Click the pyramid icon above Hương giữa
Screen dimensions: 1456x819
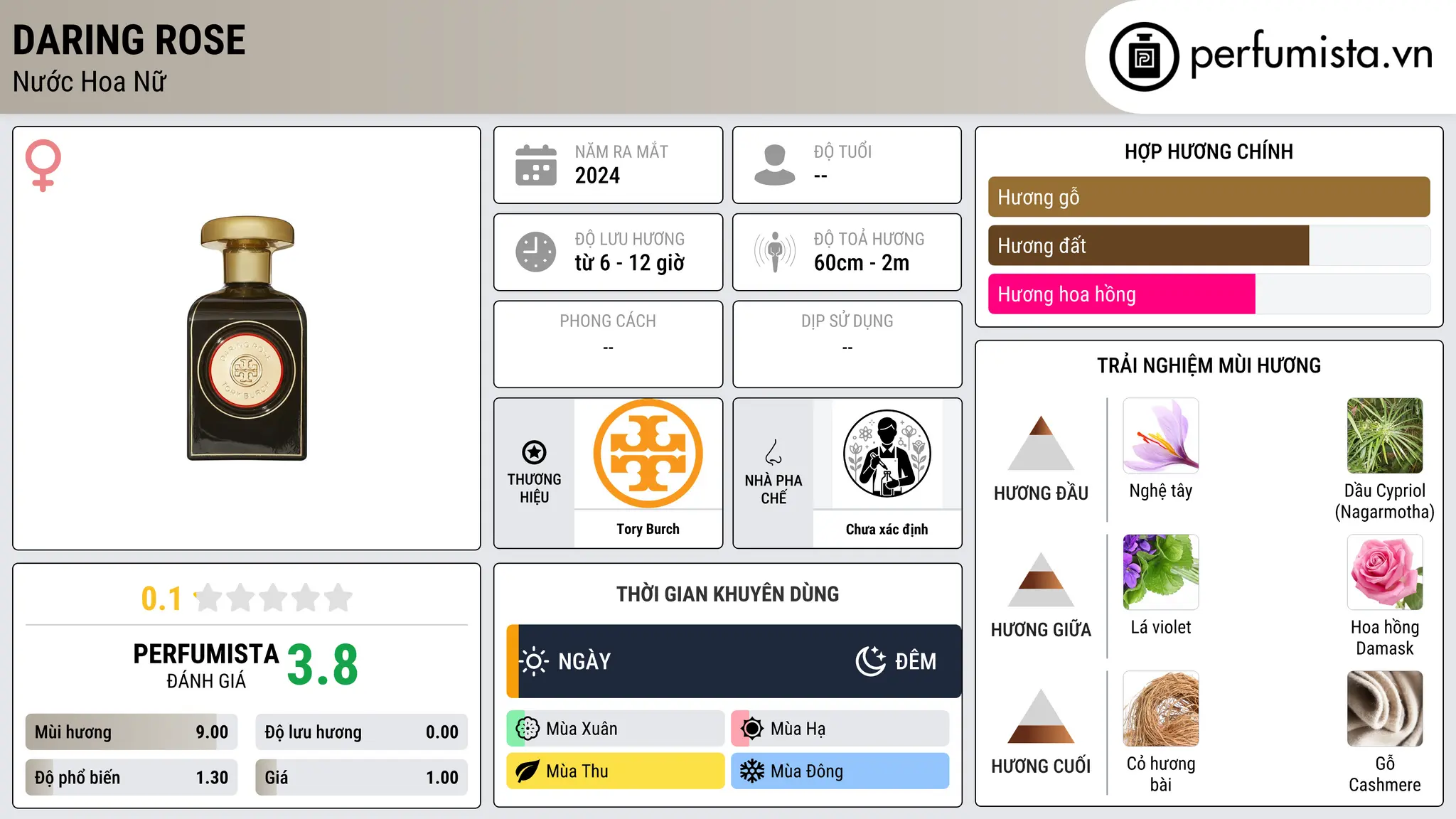1041,579
